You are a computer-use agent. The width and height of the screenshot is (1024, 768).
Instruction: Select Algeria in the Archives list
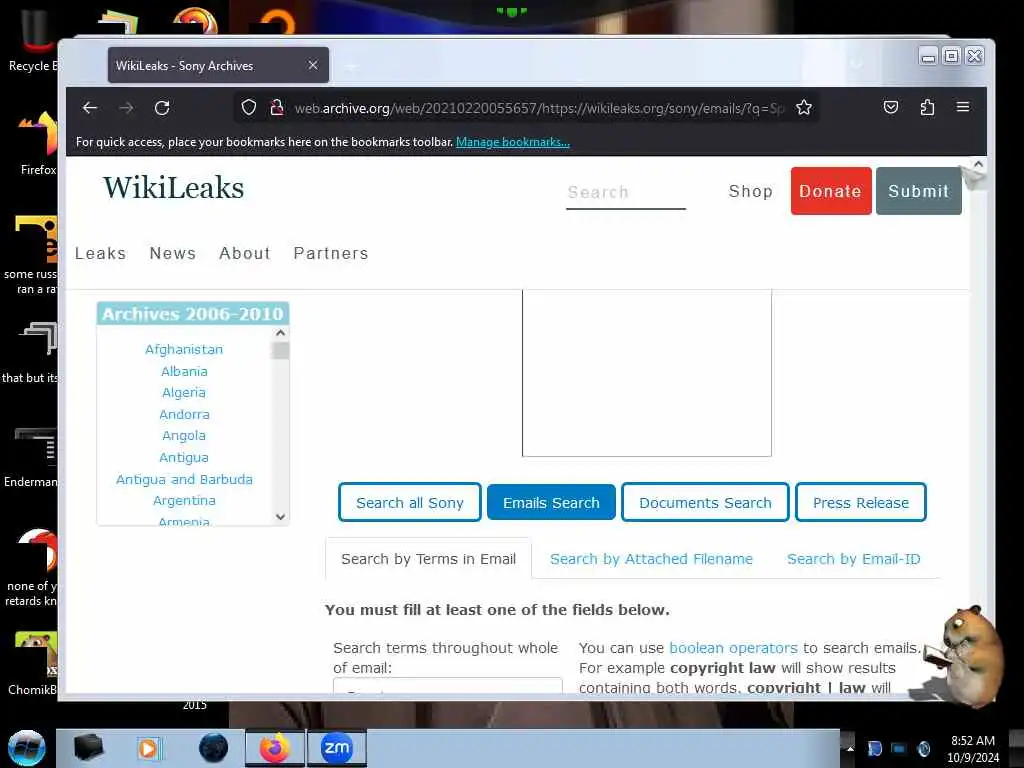(184, 392)
